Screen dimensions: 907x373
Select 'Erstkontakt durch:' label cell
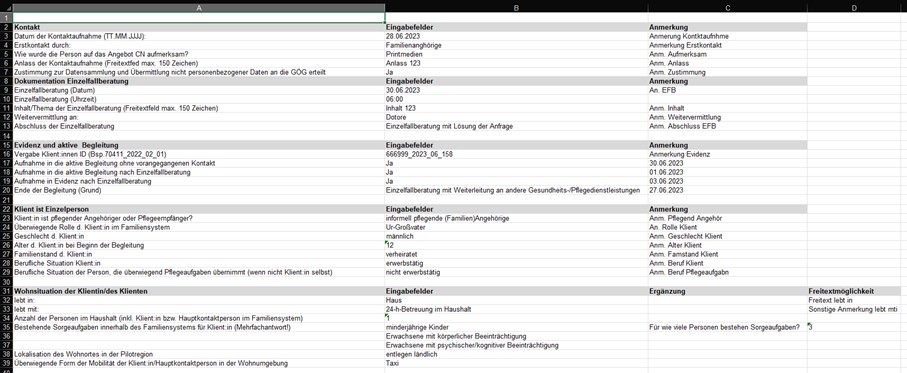tap(198, 45)
